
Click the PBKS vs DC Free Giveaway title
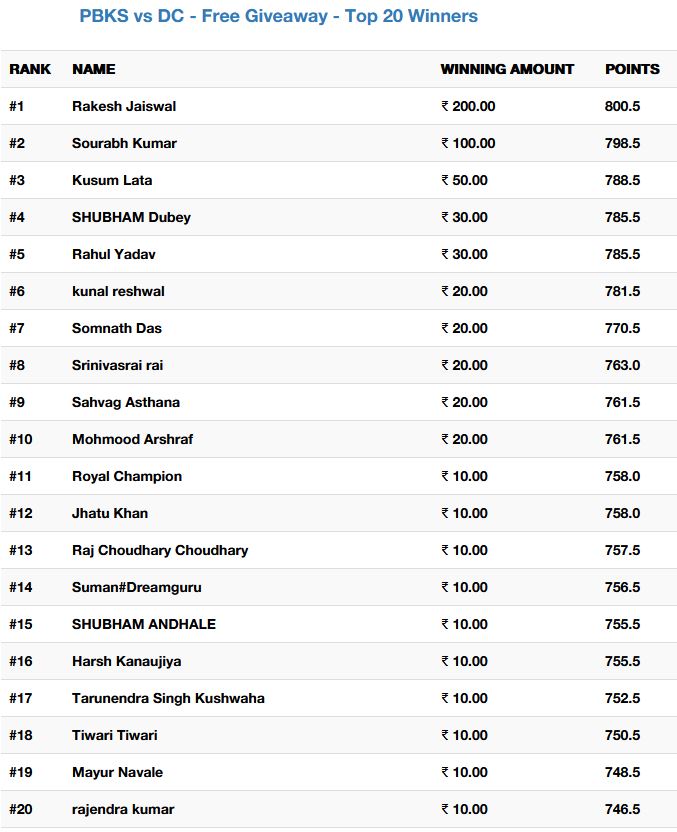(279, 16)
